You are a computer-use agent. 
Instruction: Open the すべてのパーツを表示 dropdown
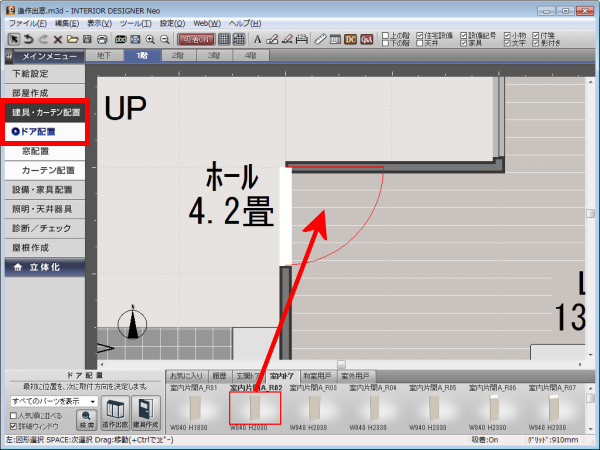pyautogui.click(x=53, y=401)
